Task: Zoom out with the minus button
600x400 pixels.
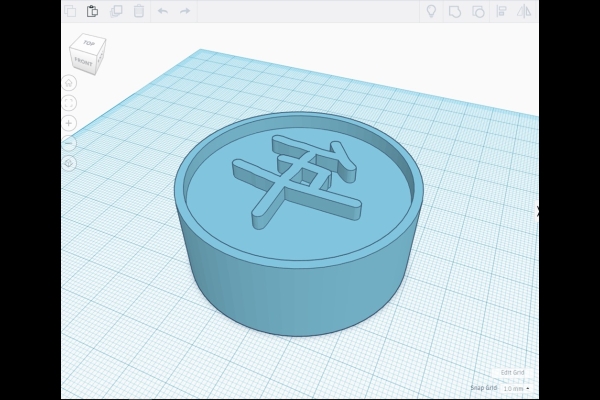Action: pos(69,143)
